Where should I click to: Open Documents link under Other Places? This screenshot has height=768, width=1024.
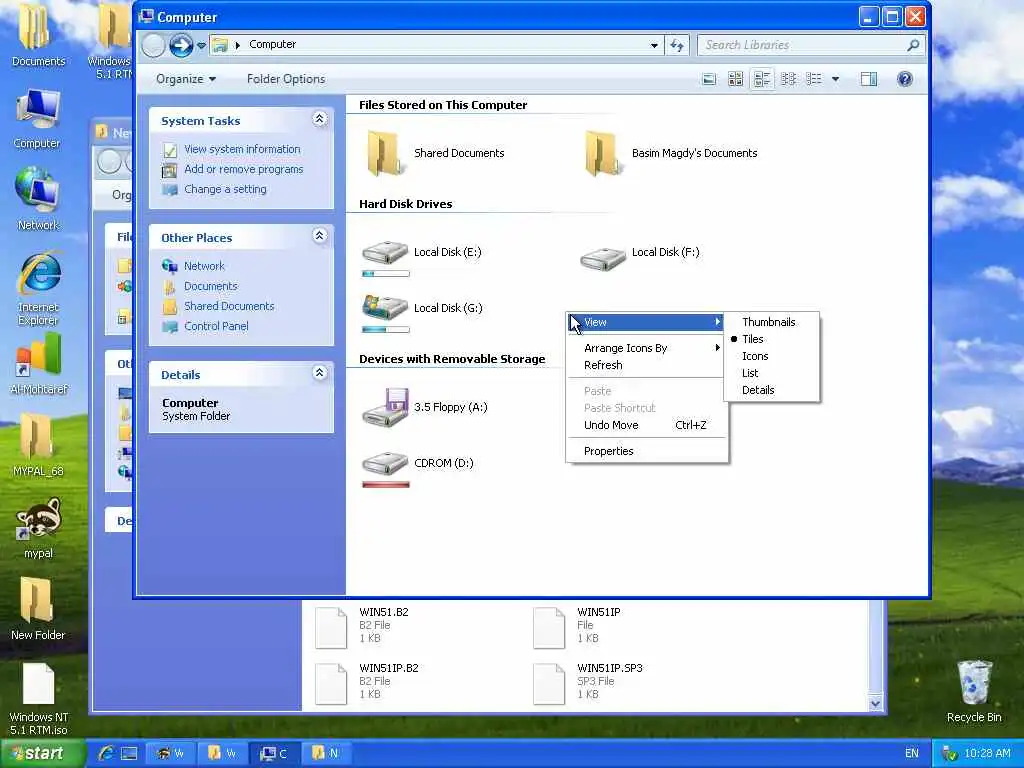tap(210, 286)
